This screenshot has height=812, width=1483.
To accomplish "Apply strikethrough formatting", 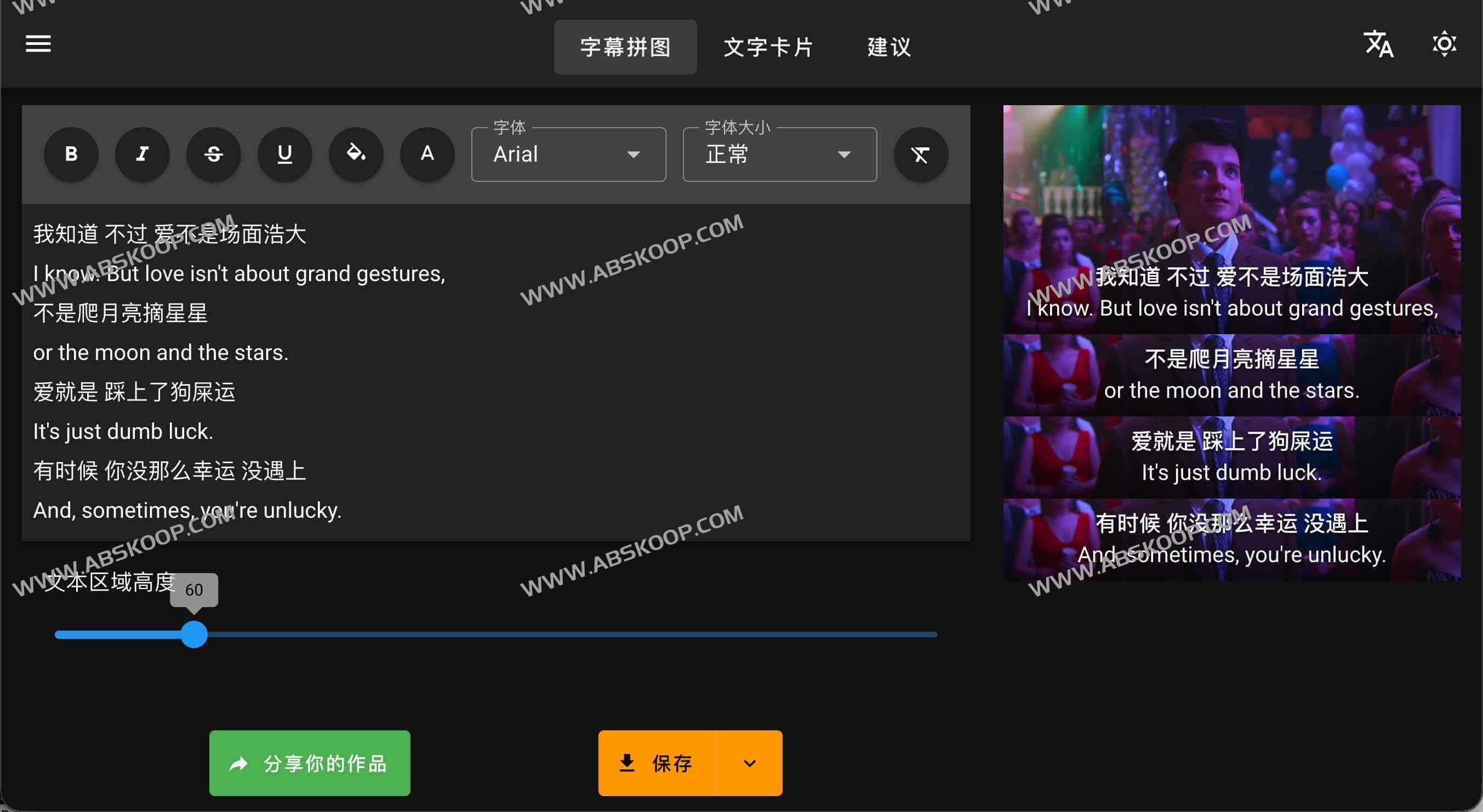I will [214, 154].
